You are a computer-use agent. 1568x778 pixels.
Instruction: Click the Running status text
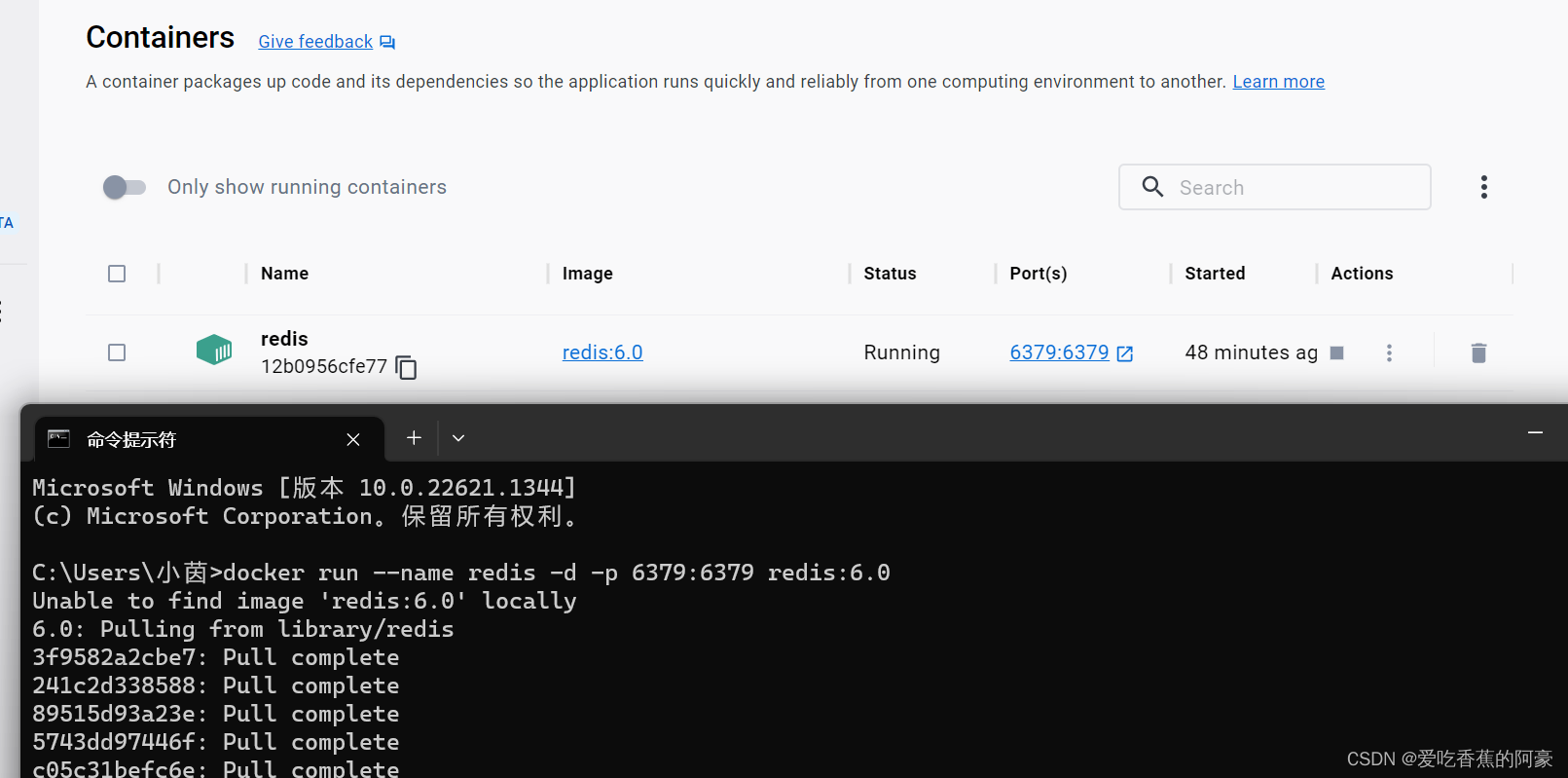click(x=902, y=352)
